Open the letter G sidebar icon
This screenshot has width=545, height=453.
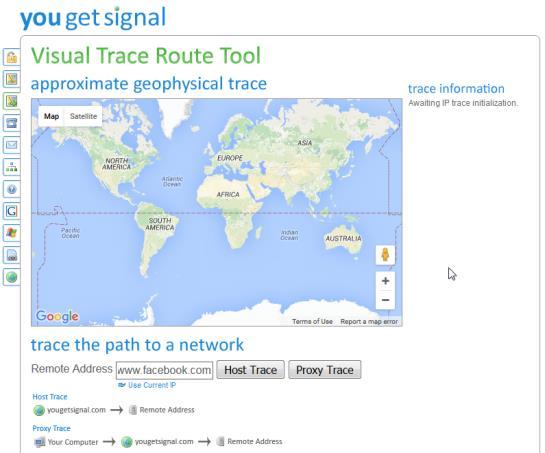11,211
